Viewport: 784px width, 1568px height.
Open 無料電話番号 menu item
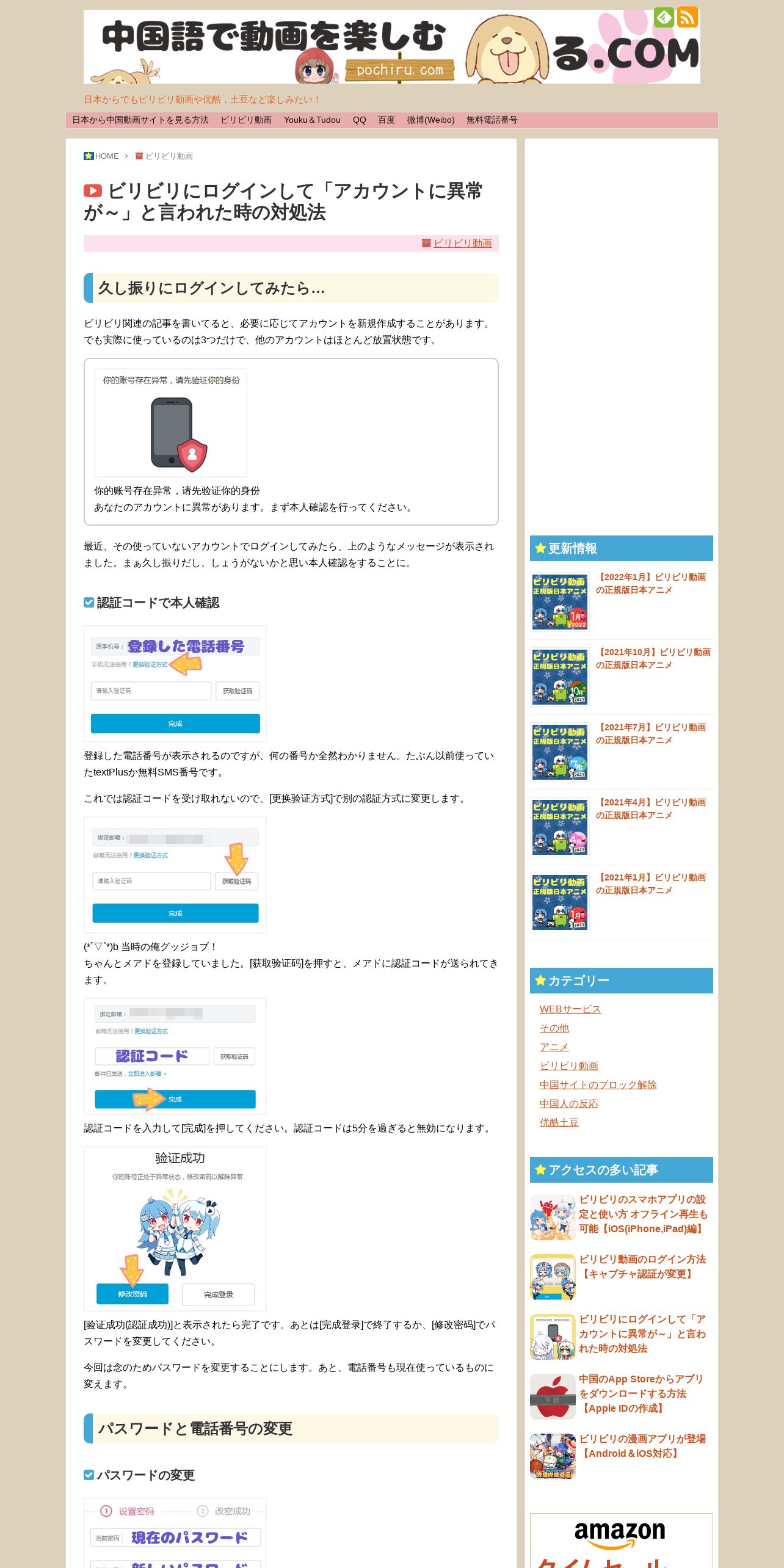tap(492, 120)
